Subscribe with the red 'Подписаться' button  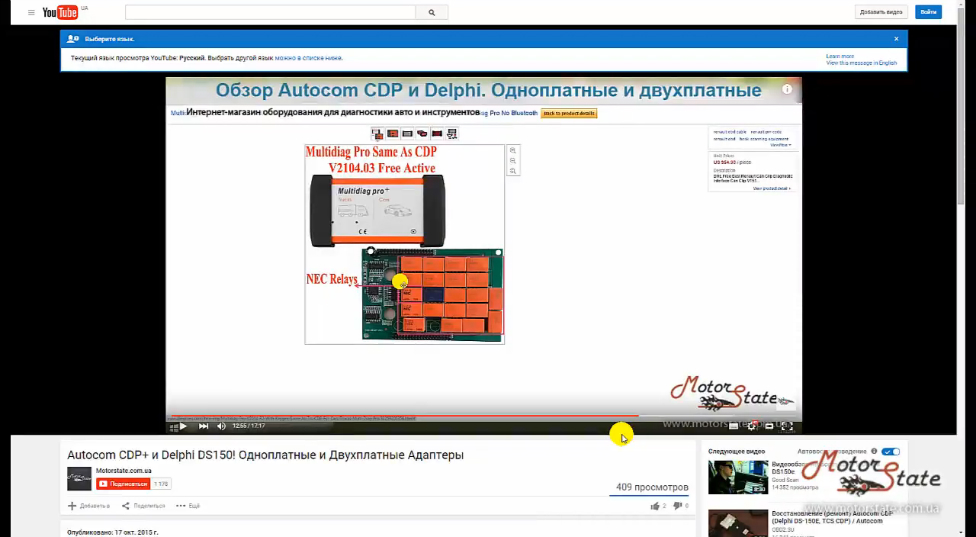[x=123, y=483]
